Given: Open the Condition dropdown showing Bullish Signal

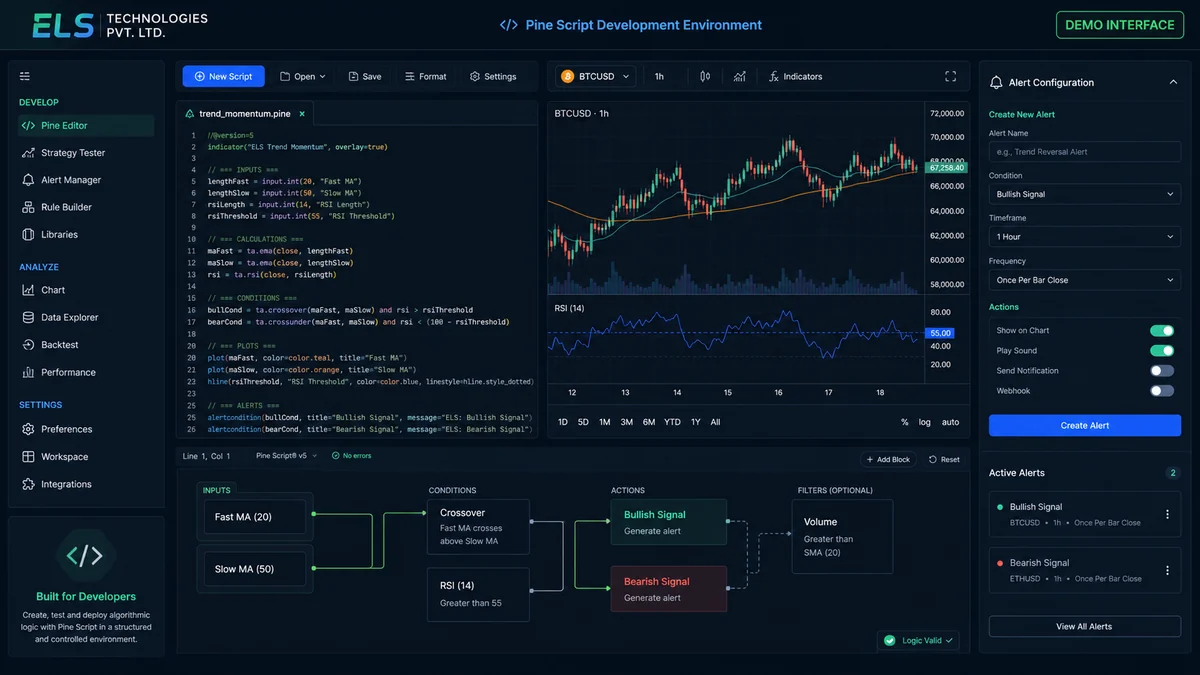Looking at the screenshot, I should point(1085,194).
